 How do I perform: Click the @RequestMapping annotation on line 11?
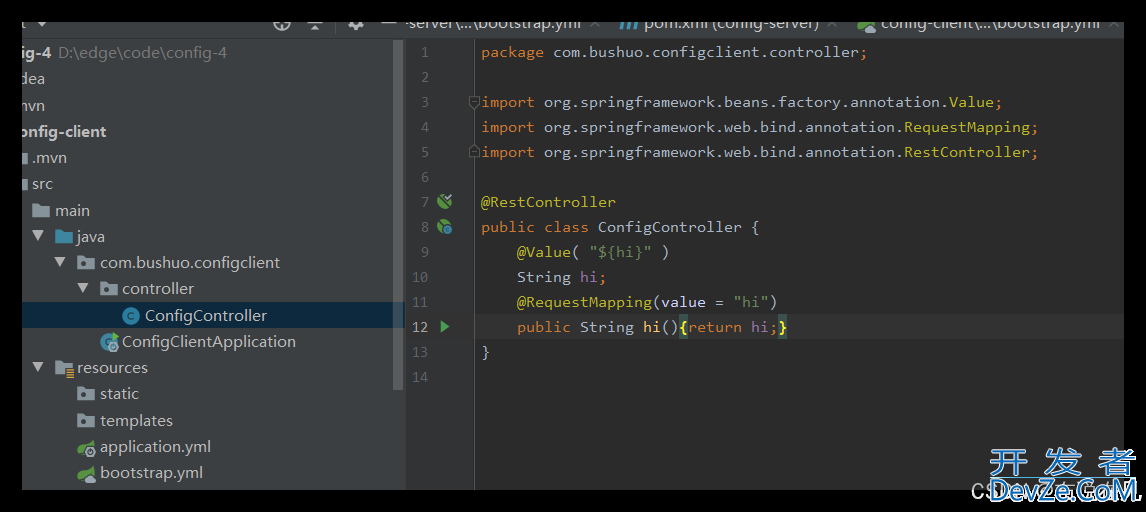click(584, 302)
